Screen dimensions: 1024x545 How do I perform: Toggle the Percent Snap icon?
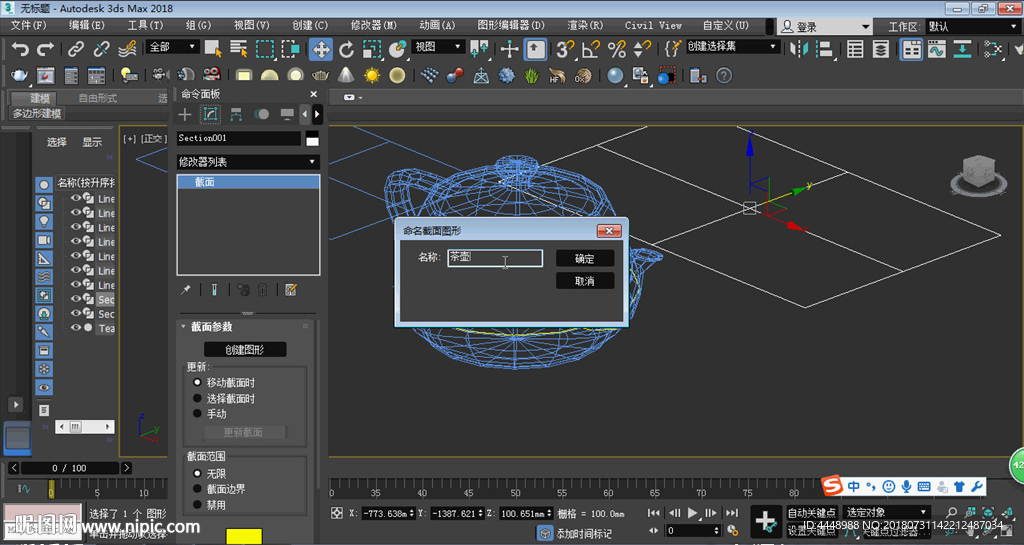coord(616,49)
